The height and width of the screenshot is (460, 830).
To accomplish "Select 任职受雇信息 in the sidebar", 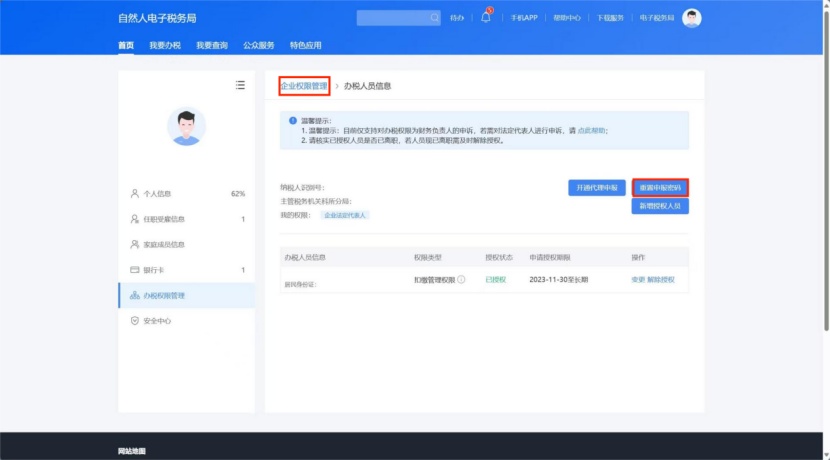I will tap(186, 219).
